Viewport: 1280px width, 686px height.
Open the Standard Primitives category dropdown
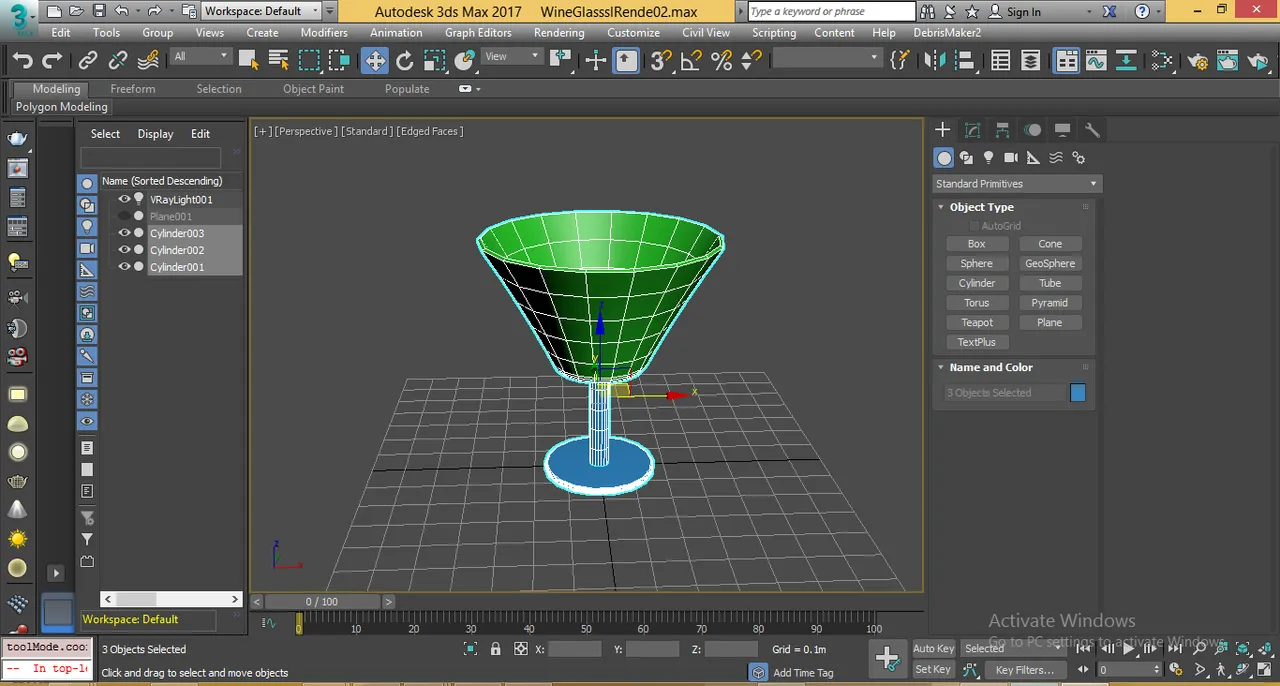1016,184
